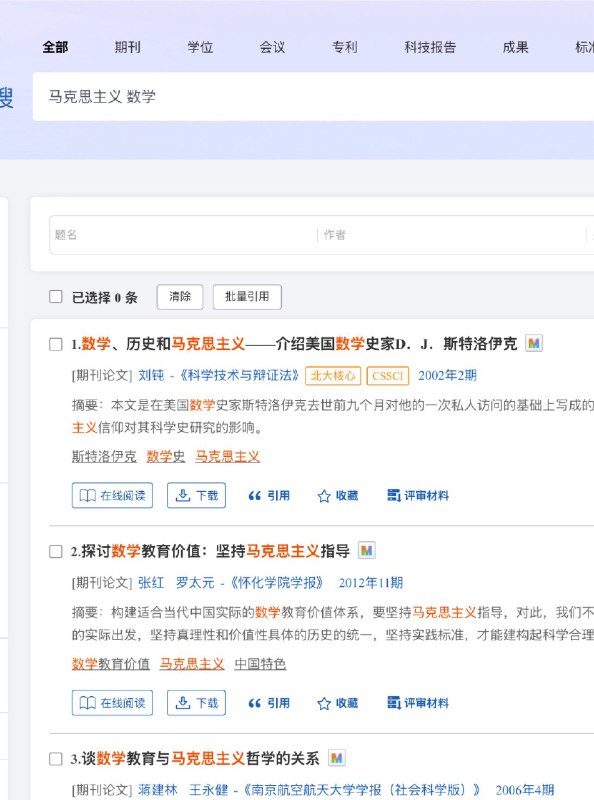Switch to the 期刊 tab
Viewport: 594px width, 800px height.
coord(128,47)
